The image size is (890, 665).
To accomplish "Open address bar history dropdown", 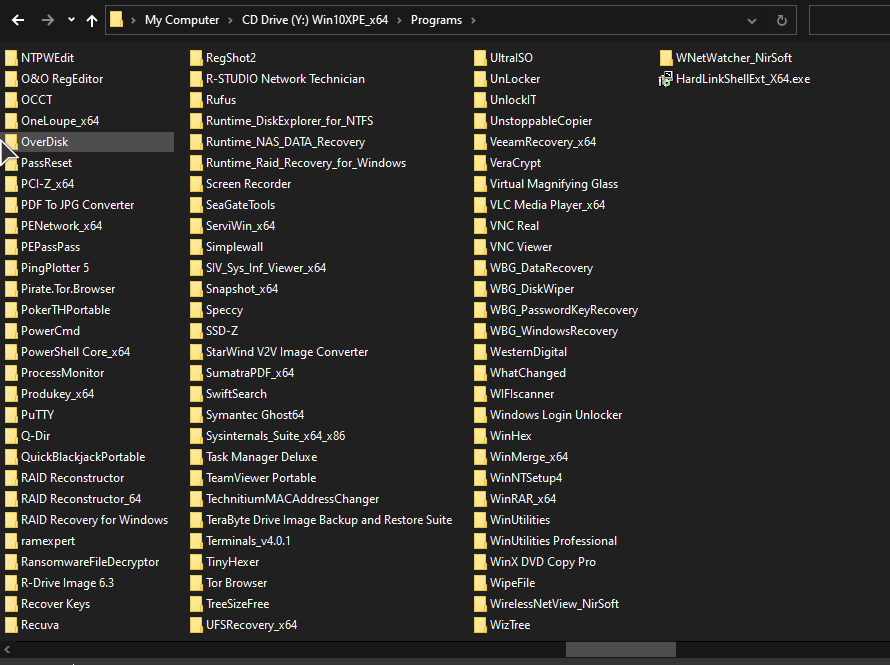I will point(752,21).
